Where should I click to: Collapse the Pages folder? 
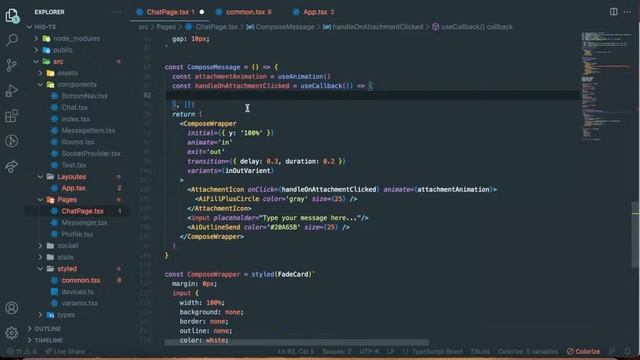67,200
